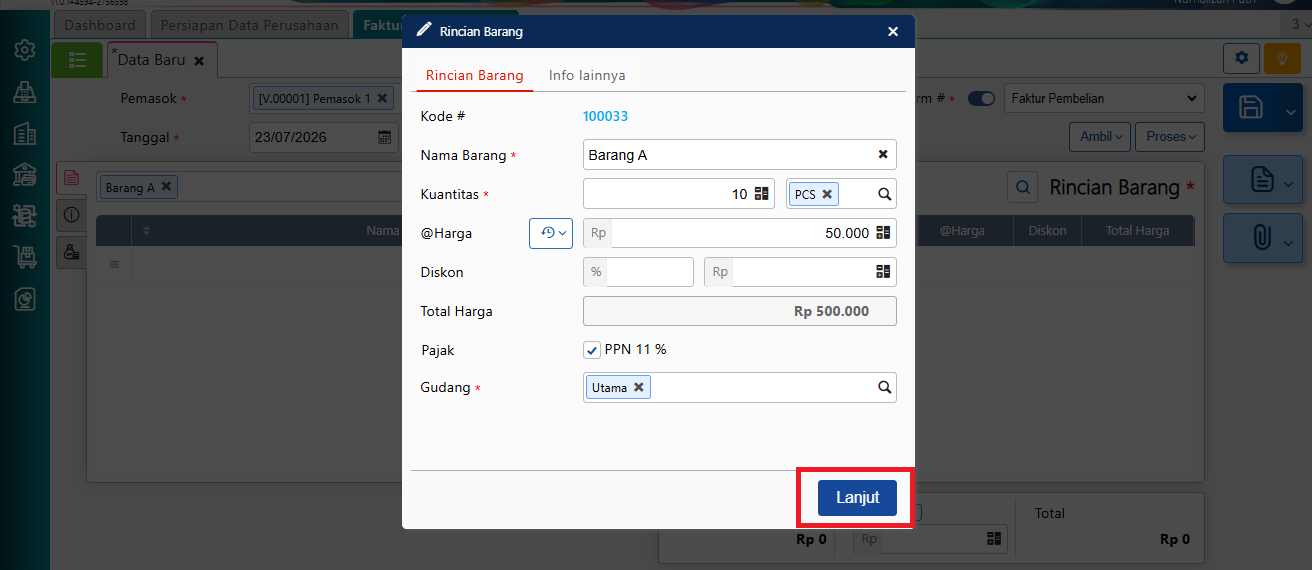Switch to Dashboard tab
Viewport: 1312px width, 570px height.
tap(99, 25)
